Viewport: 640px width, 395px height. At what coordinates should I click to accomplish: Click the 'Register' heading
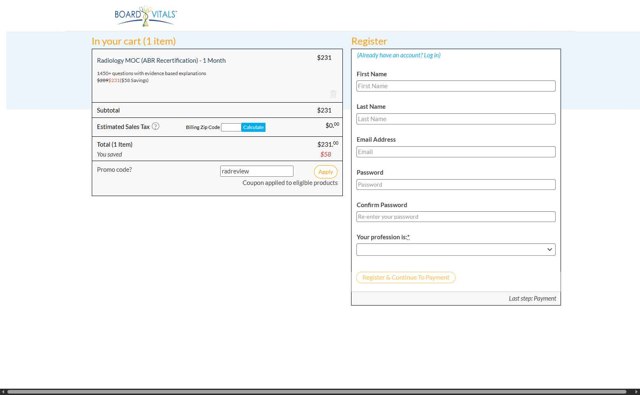coord(369,41)
